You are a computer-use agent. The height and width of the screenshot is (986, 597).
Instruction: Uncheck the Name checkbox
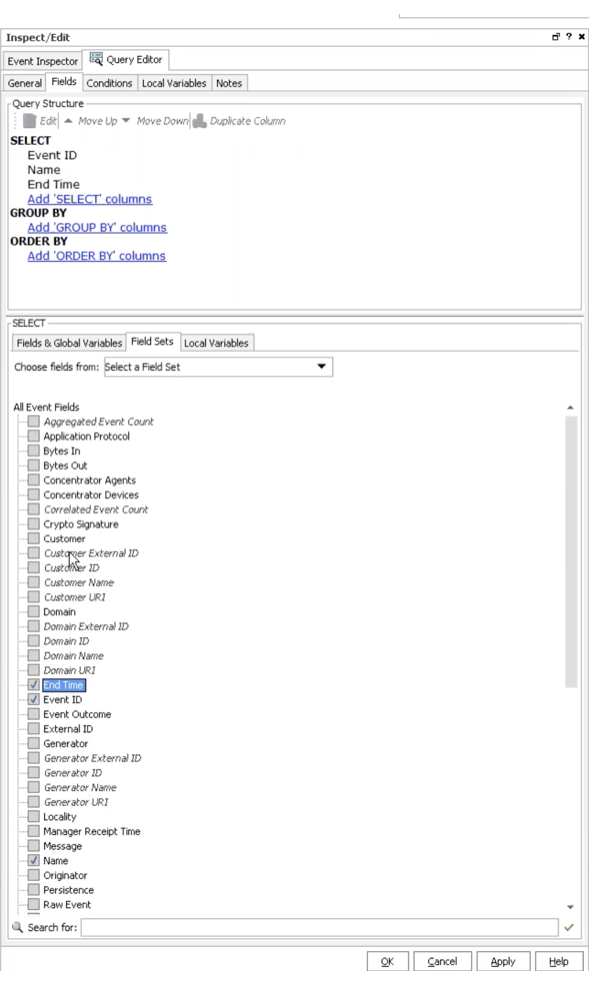pyautogui.click(x=34, y=860)
